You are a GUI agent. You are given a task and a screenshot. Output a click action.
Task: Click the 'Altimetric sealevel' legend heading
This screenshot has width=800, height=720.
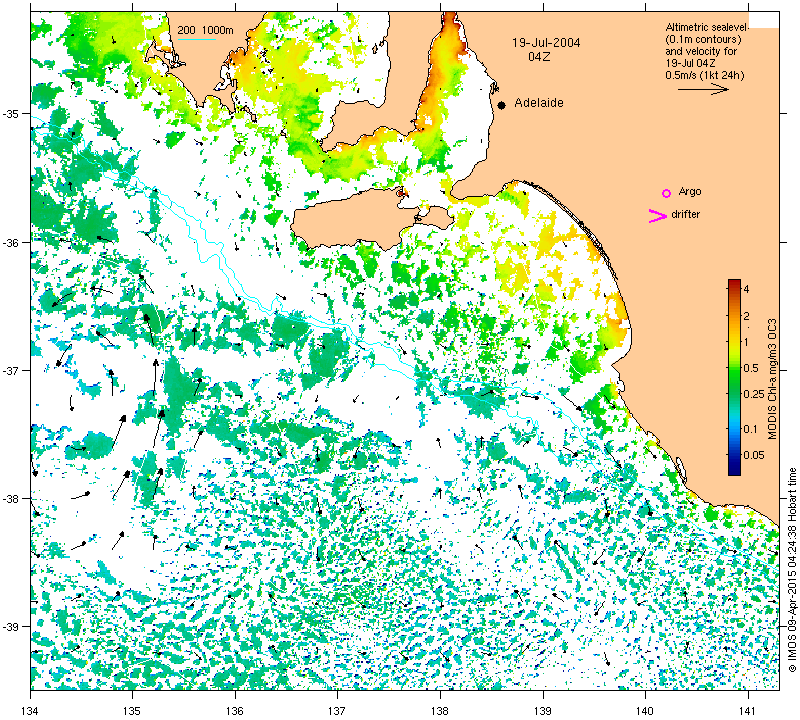[707, 28]
